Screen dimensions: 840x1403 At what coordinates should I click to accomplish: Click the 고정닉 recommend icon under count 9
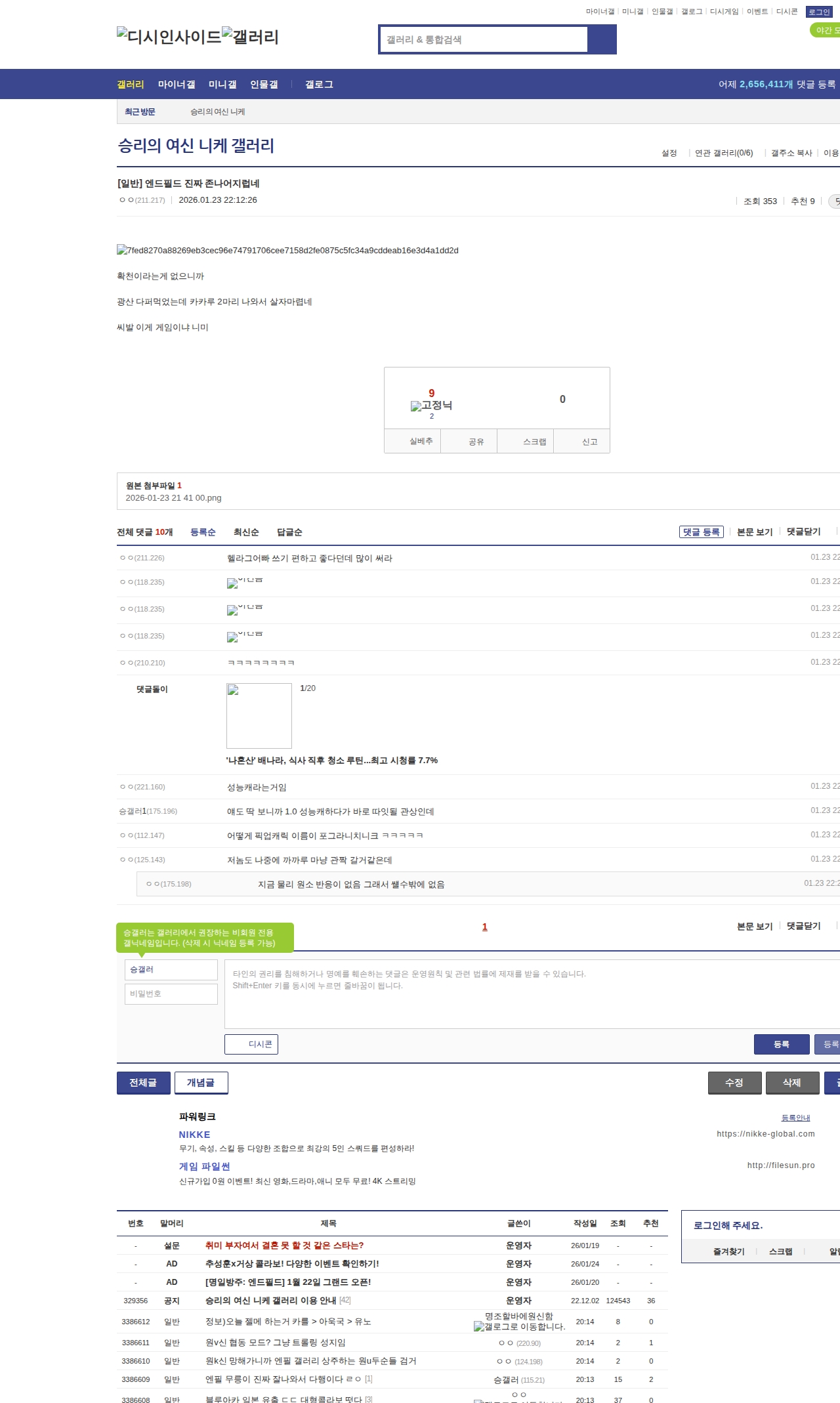tap(431, 406)
